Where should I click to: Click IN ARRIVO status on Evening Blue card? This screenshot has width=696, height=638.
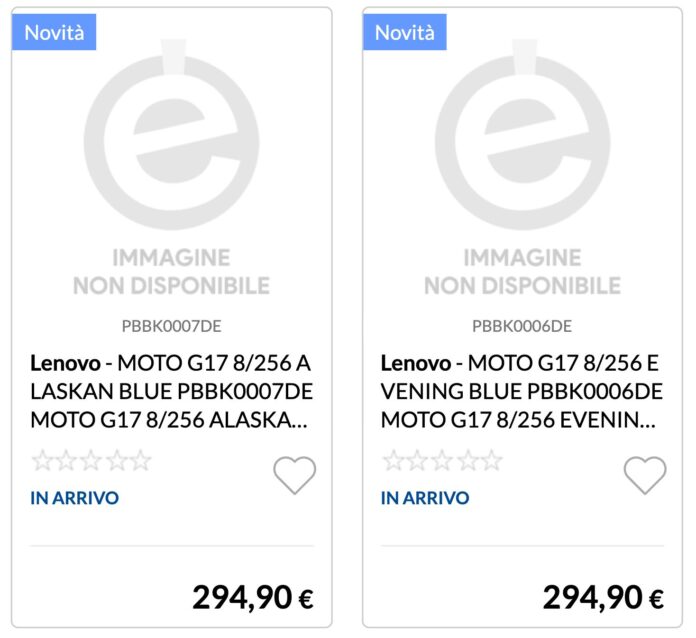coord(425,498)
